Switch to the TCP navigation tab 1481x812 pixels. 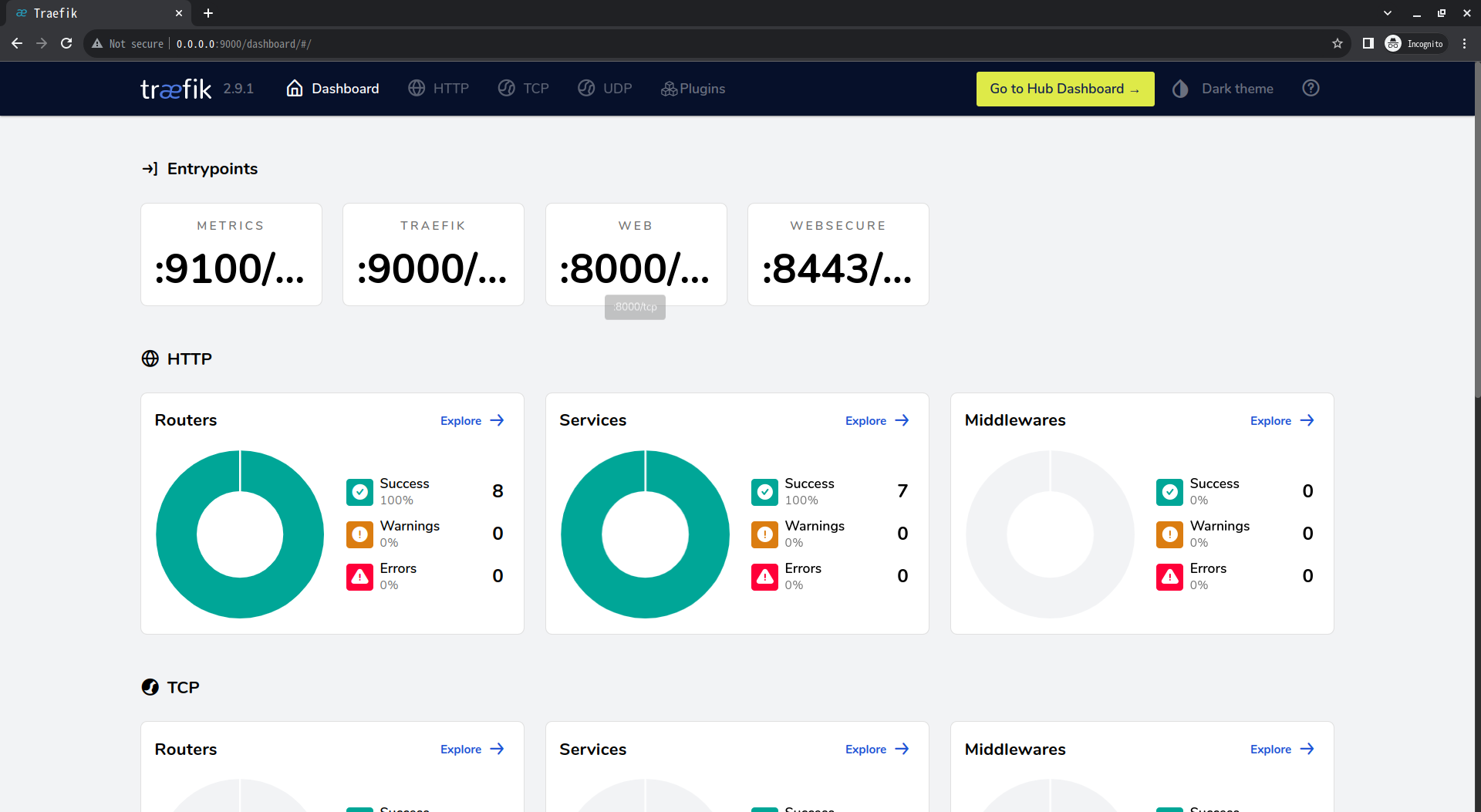coord(523,89)
